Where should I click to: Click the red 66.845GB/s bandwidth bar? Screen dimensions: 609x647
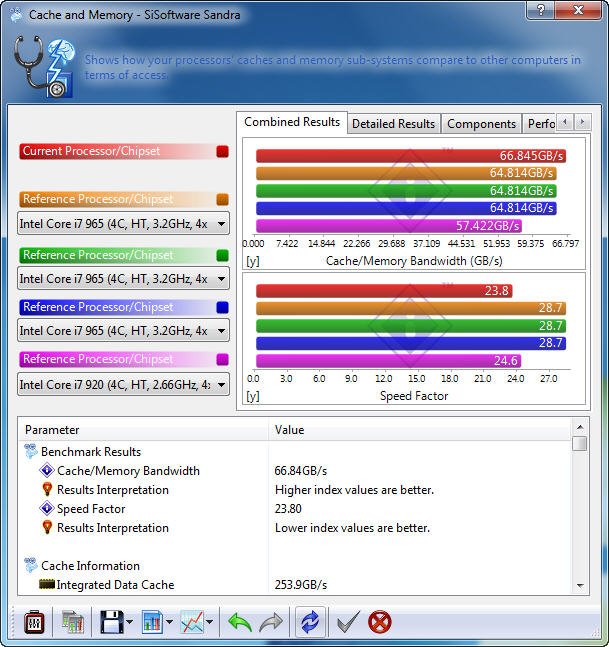pyautogui.click(x=411, y=156)
